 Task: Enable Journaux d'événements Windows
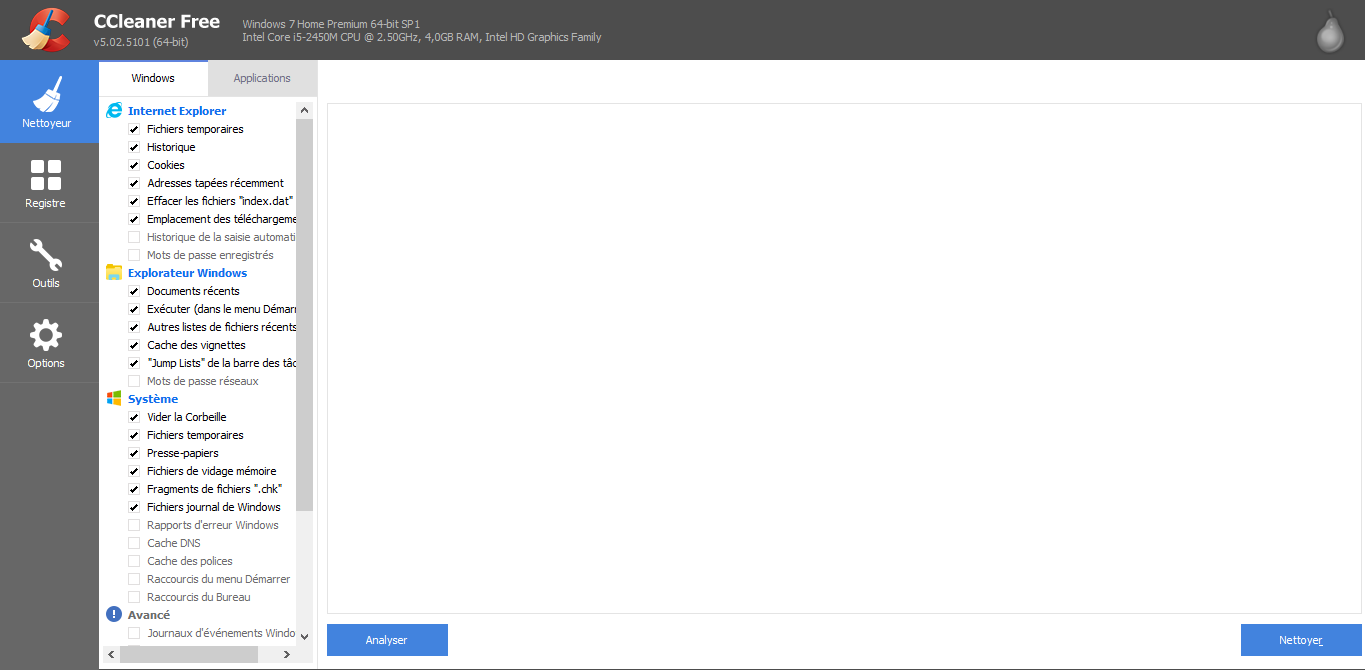pyautogui.click(x=134, y=633)
